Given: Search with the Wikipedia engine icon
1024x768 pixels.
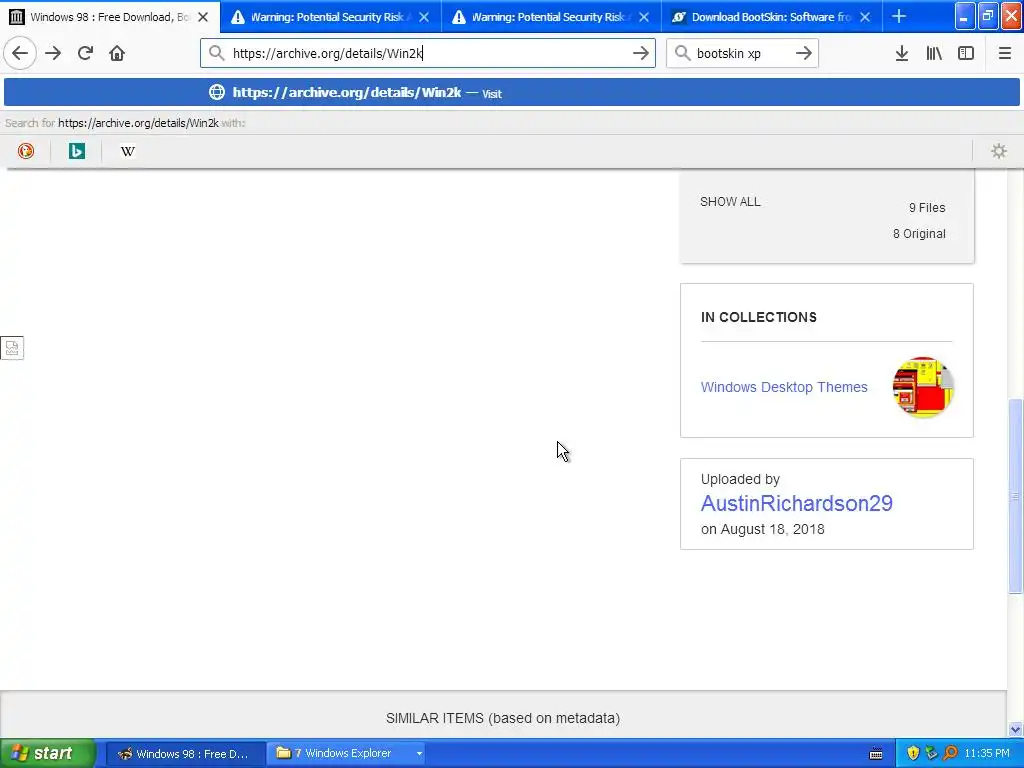Looking at the screenshot, I should coord(127,151).
